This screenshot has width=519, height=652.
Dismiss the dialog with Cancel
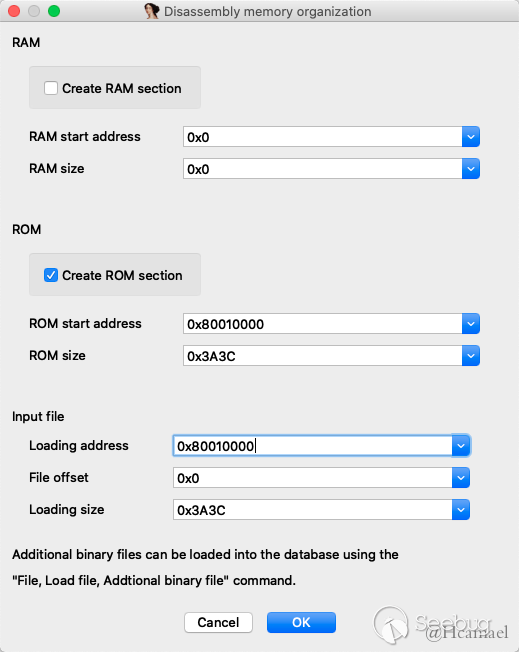(218, 622)
